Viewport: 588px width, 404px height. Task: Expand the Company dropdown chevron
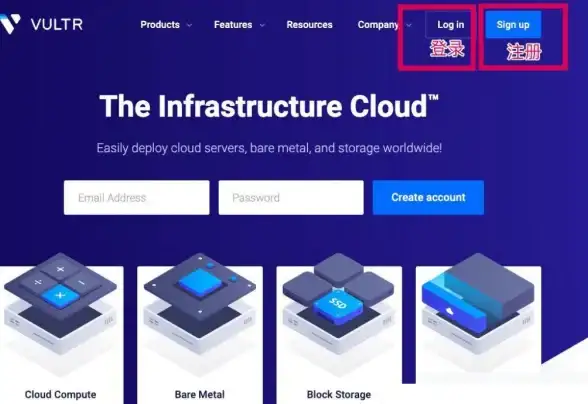coord(409,25)
